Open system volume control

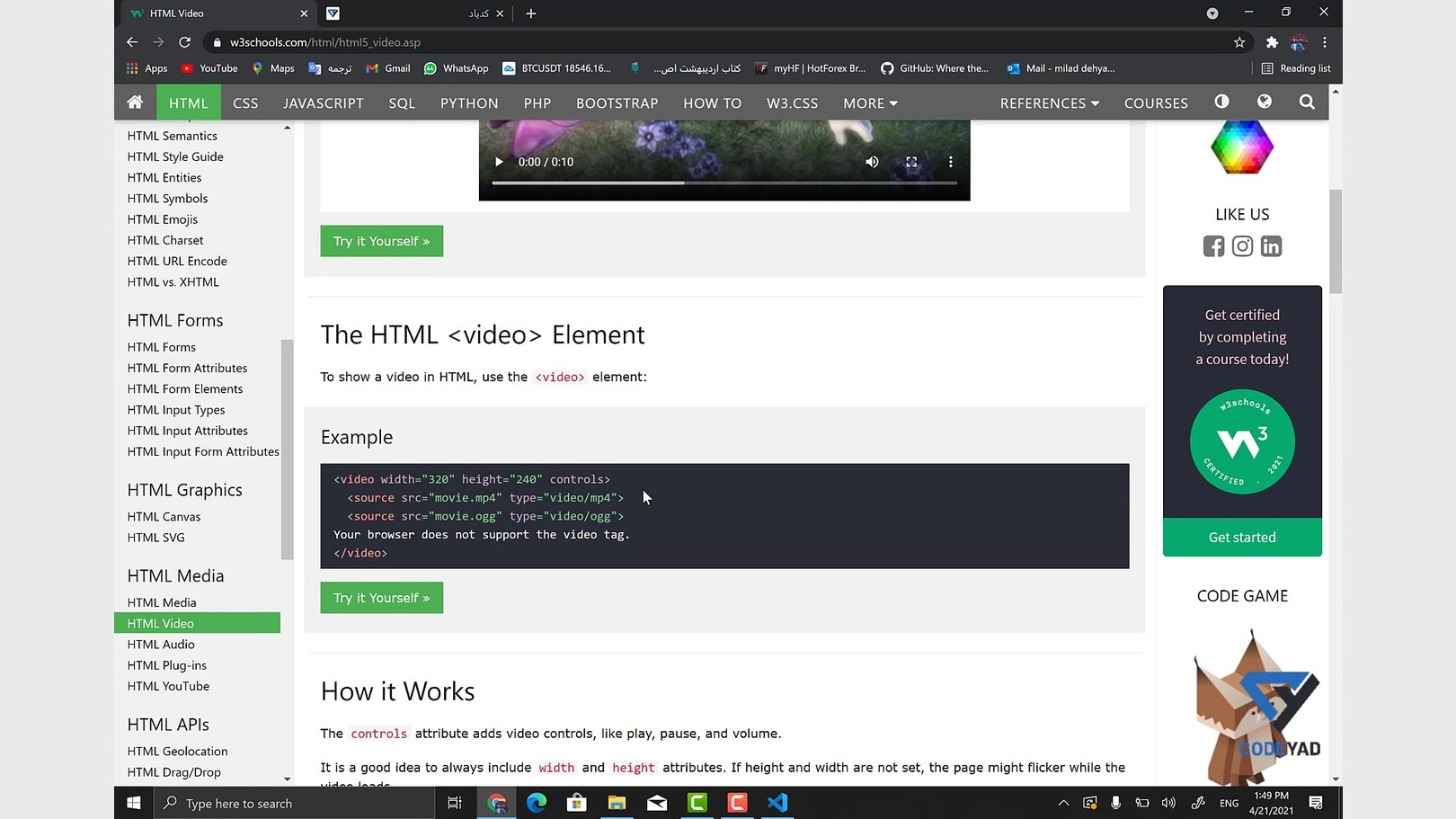point(1168,803)
